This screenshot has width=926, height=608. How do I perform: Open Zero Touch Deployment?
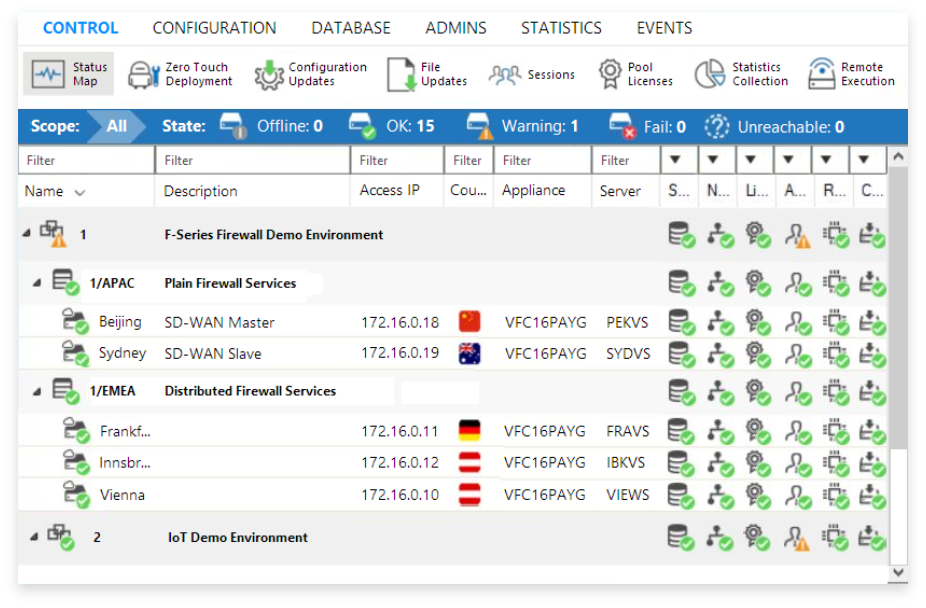point(180,74)
